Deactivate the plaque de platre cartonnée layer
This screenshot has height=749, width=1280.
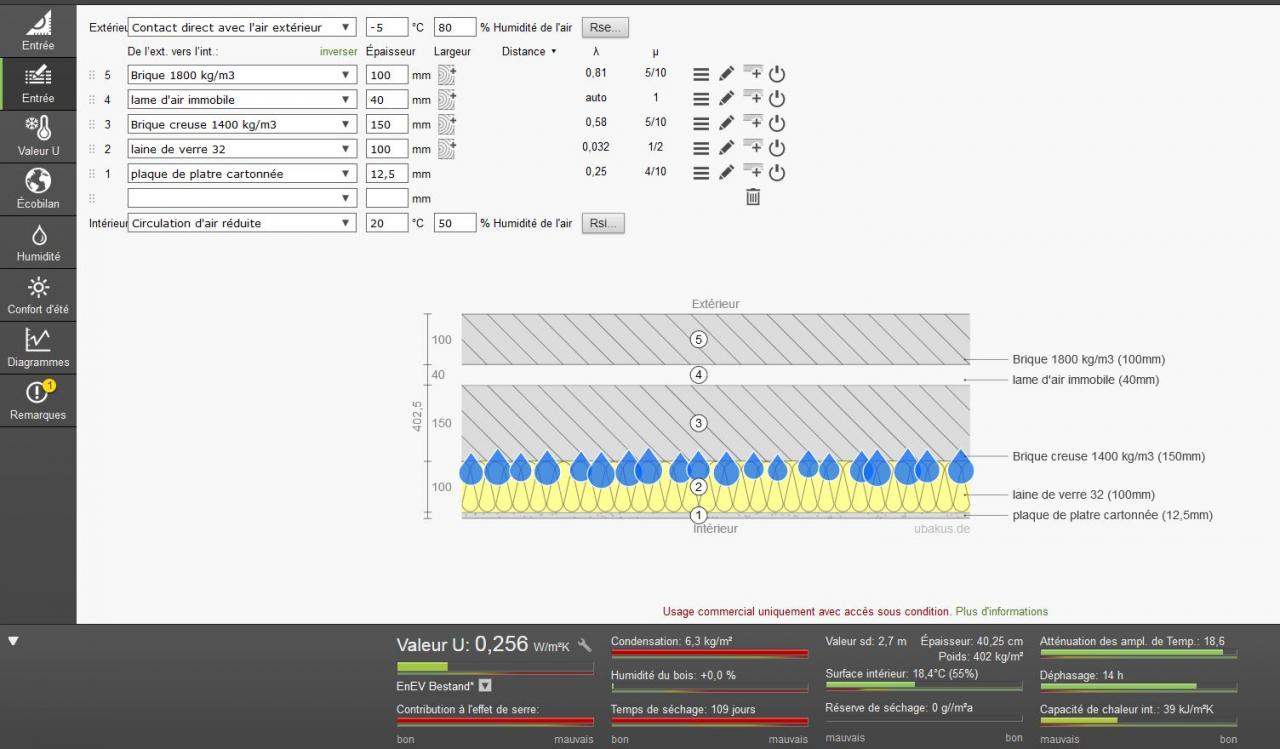[777, 173]
